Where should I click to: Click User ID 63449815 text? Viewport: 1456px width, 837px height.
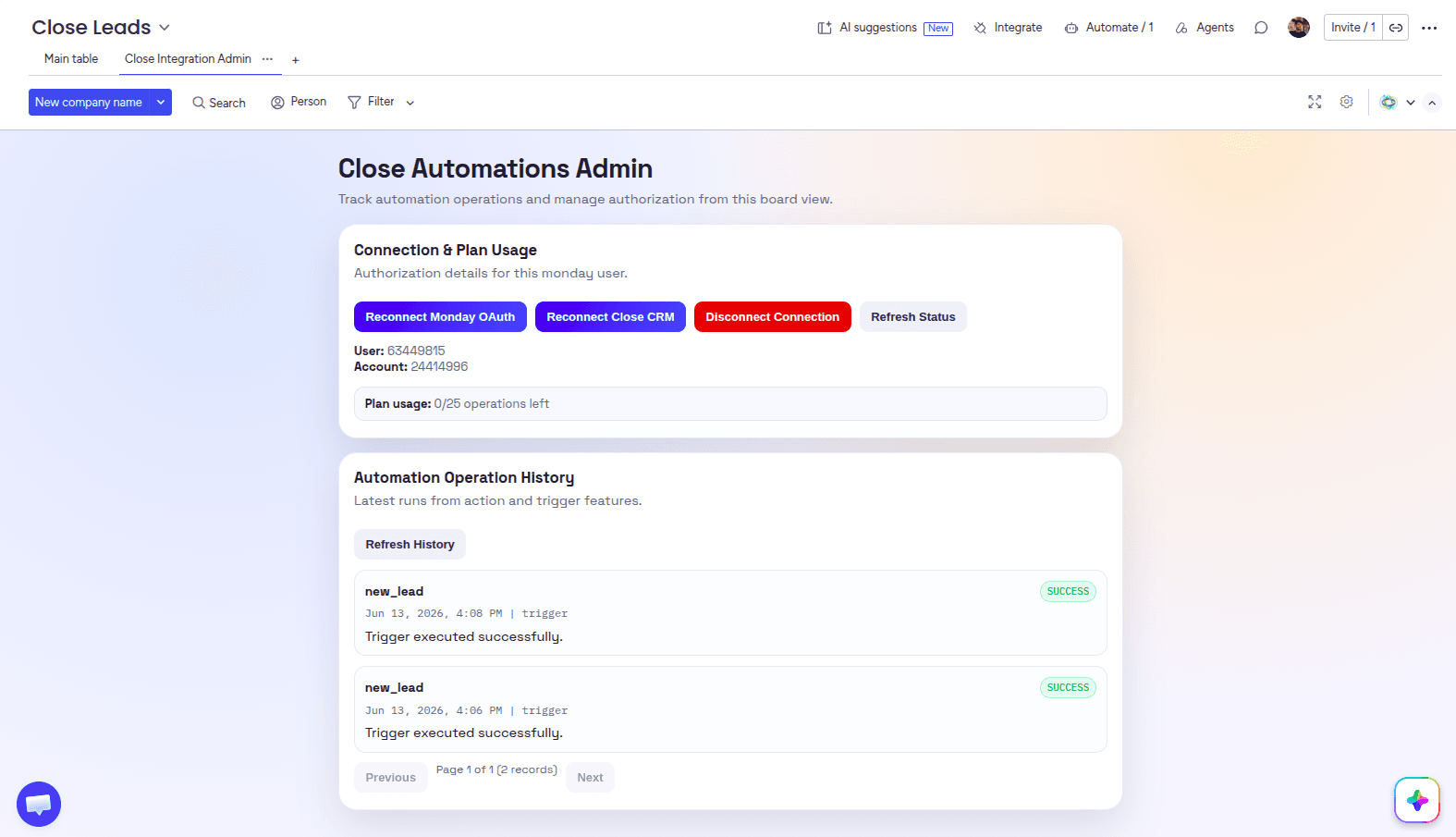coord(399,351)
